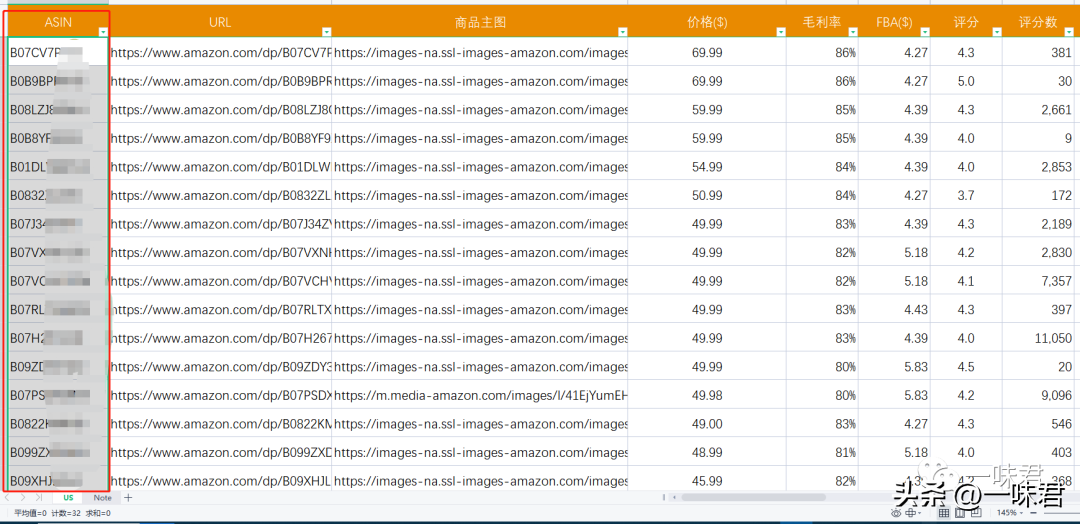
Task: Select ASIN cell starting with B08LZJ8
Action: (57, 109)
